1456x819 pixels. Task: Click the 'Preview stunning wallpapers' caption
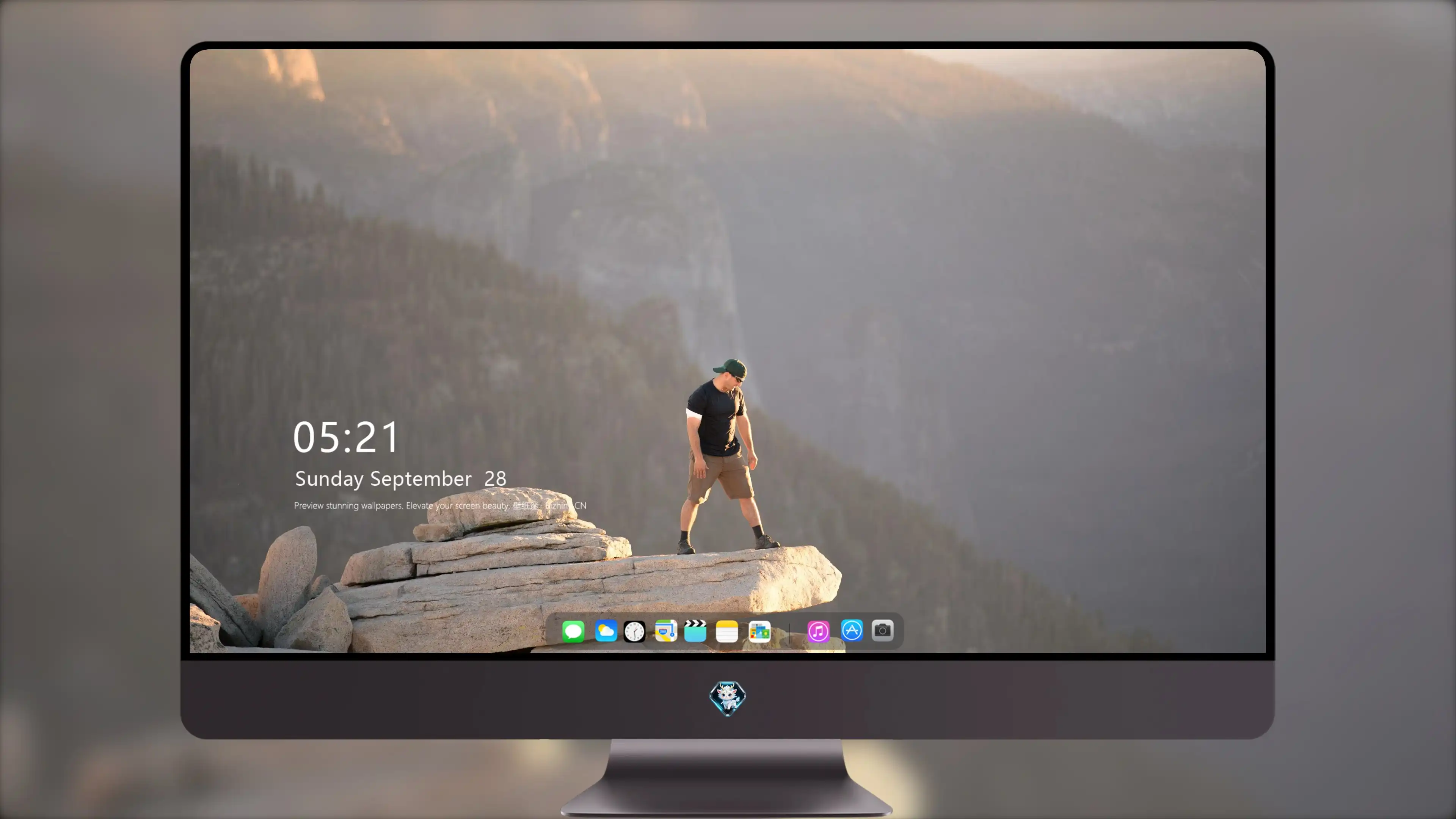(x=440, y=505)
